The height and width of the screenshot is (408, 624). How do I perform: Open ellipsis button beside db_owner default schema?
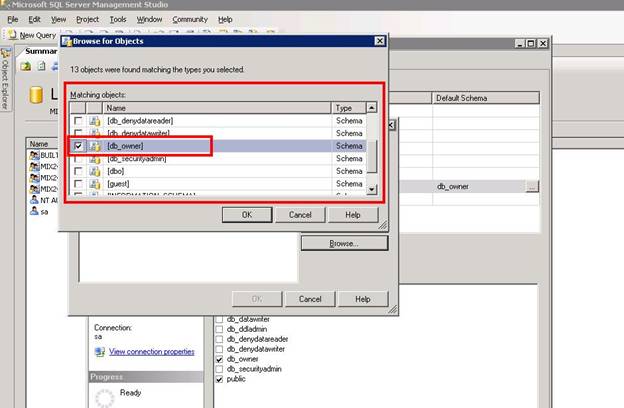[532, 186]
